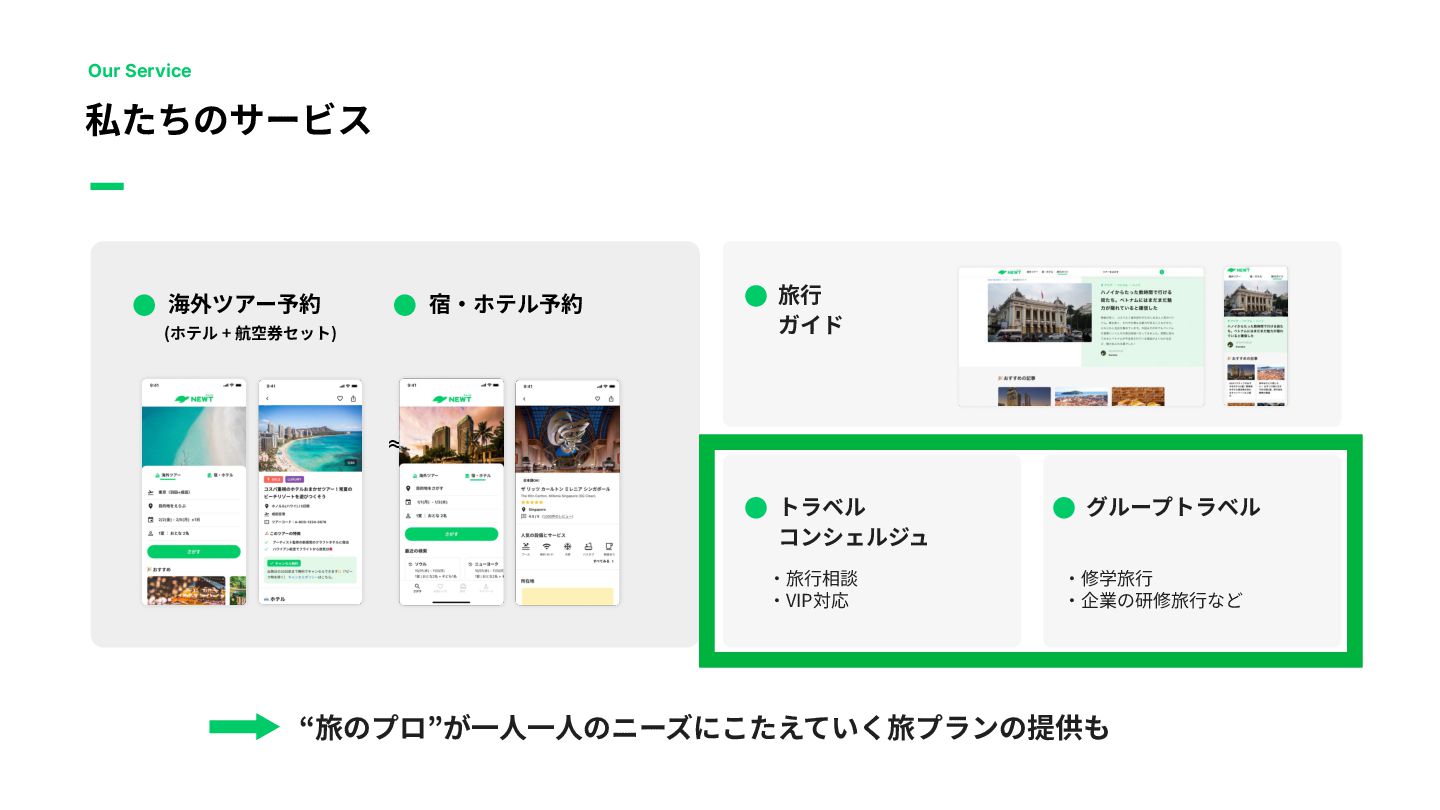Open the lantern おすすめ thumbnail on tour search phone

(x=186, y=590)
